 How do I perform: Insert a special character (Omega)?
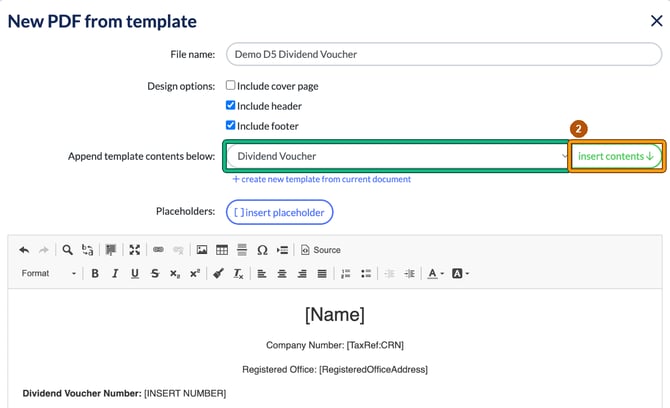tap(262, 250)
